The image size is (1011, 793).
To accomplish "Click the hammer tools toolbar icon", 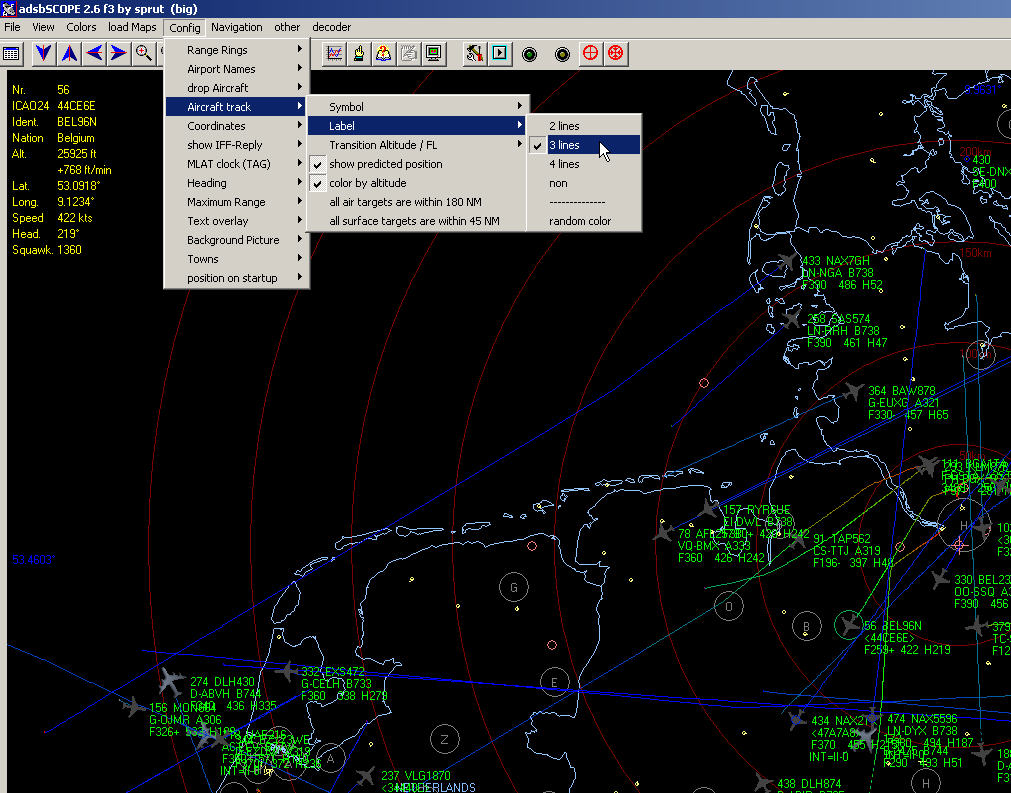I will point(475,54).
